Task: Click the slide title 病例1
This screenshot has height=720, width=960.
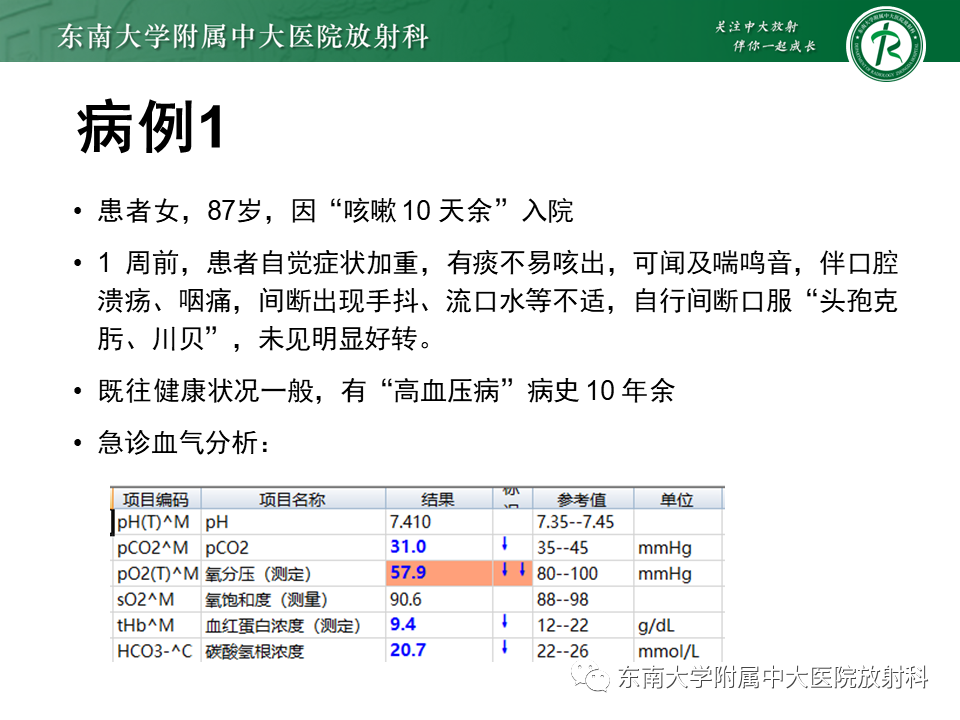Action: 150,127
